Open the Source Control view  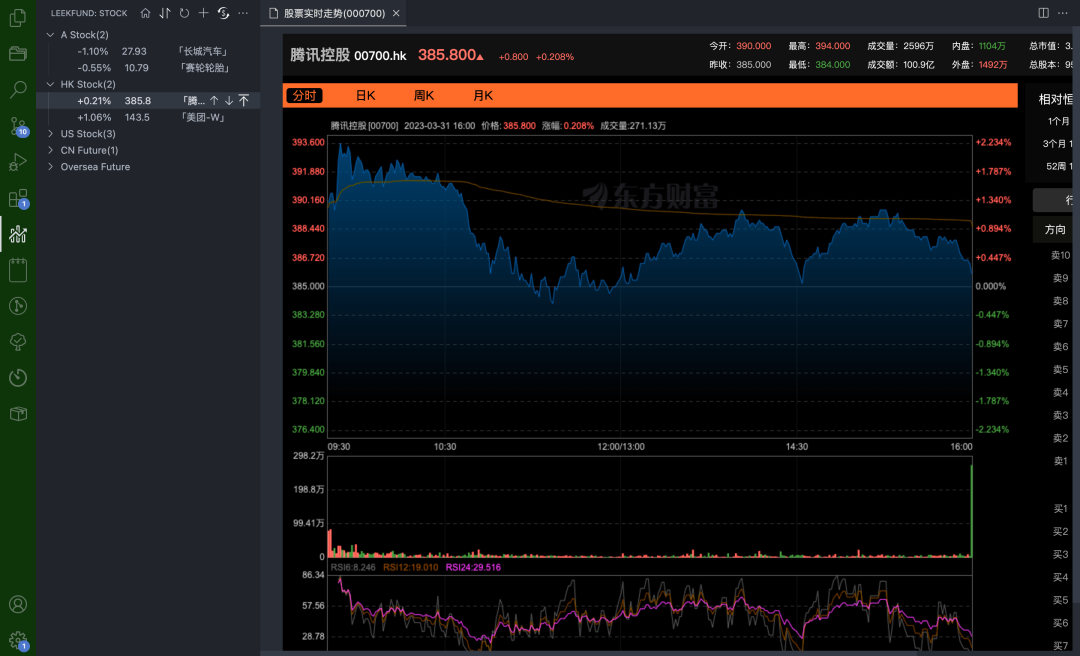point(17,126)
